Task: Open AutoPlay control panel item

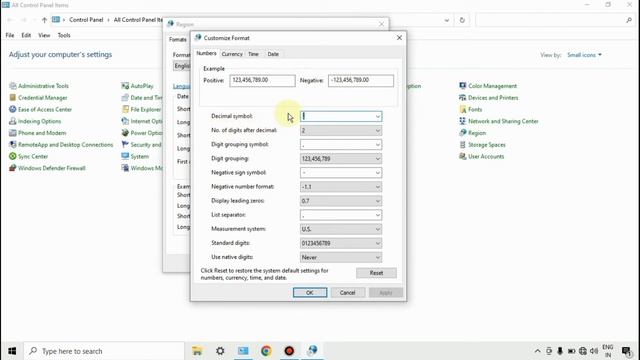Action: 138,86
